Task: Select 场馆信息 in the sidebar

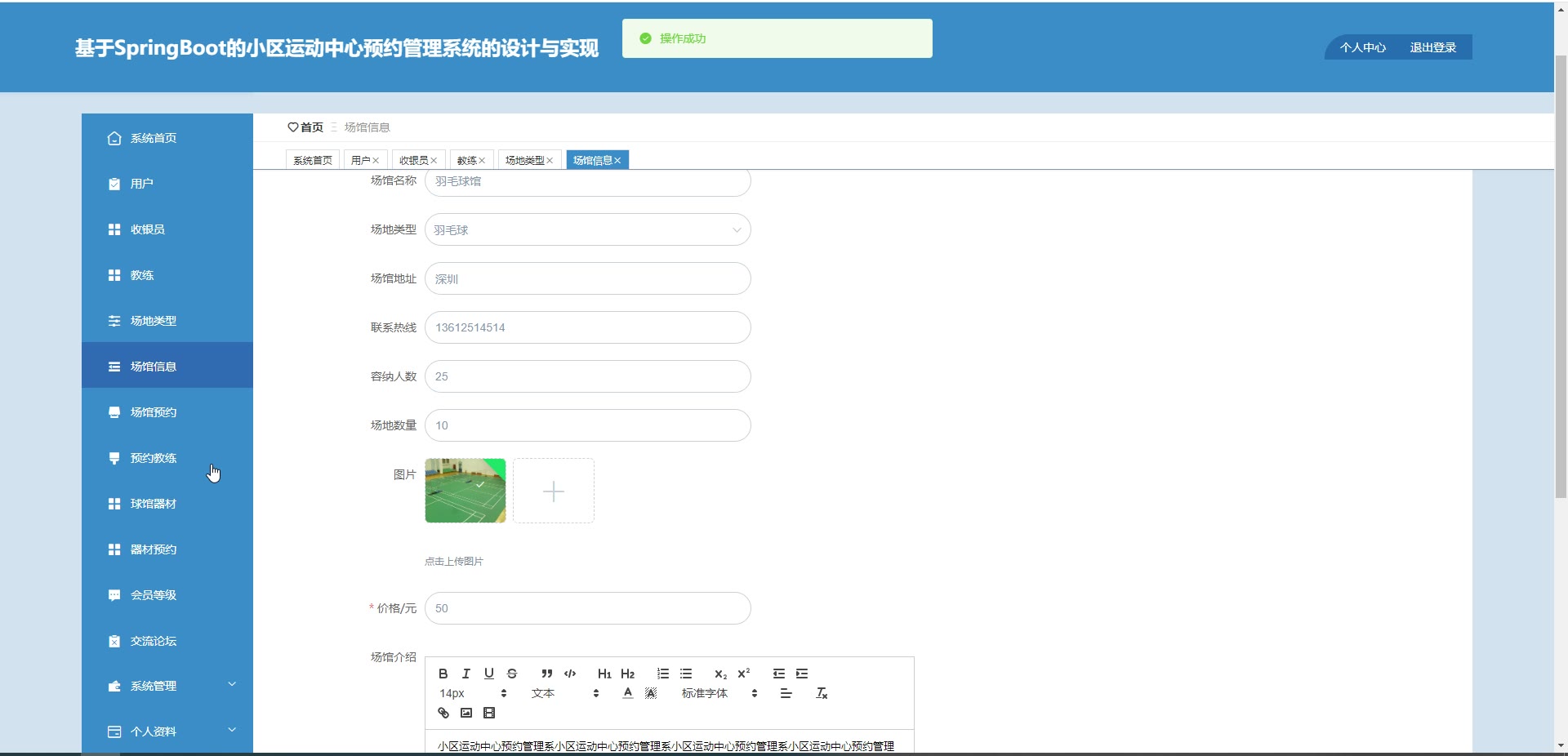Action: tap(167, 365)
